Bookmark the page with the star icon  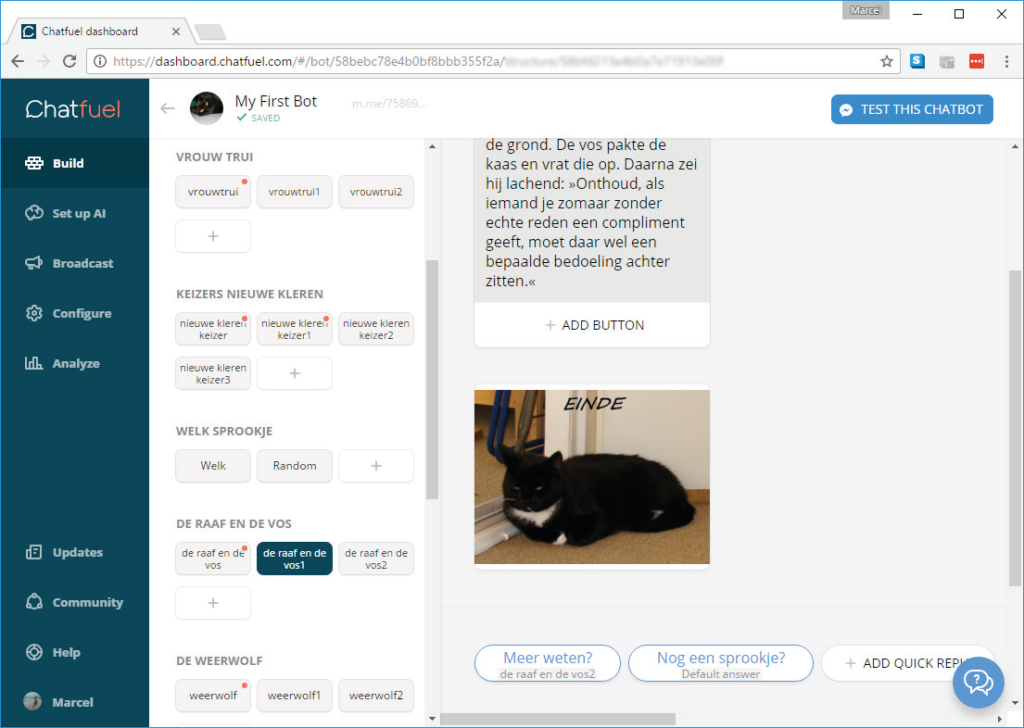[x=886, y=60]
